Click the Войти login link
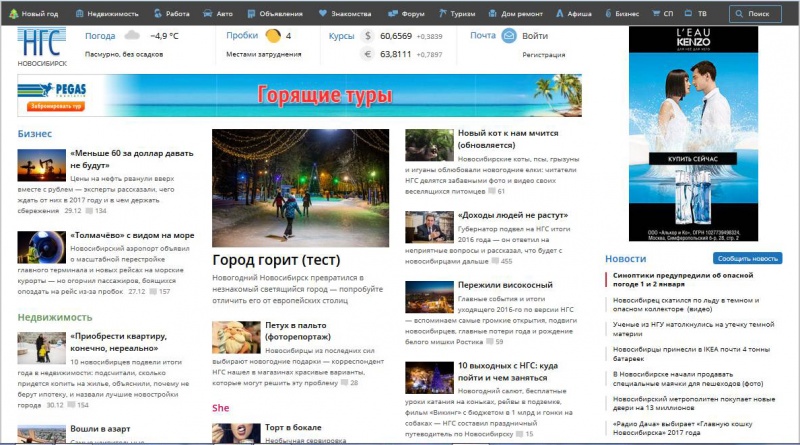The width and height of the screenshot is (800, 445). [534, 36]
